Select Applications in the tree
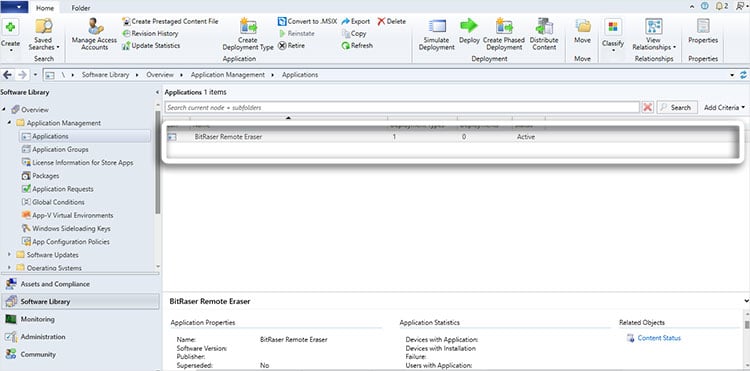This screenshot has width=750, height=371. coord(84,136)
